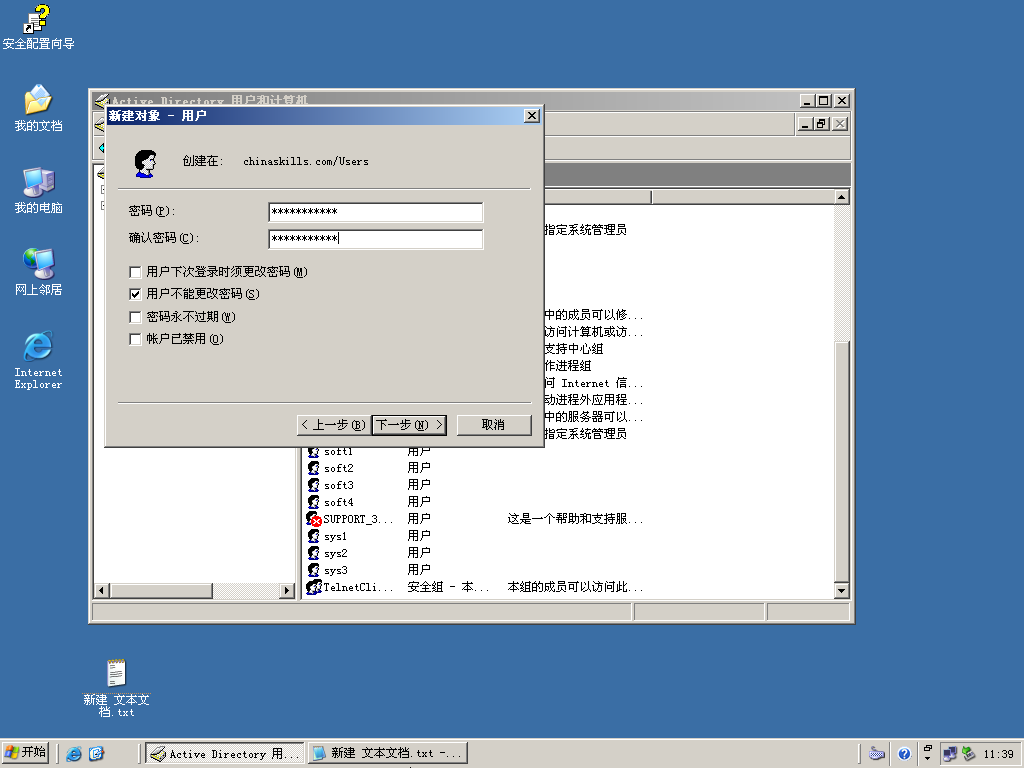Viewport: 1024px width, 768px height.
Task: Close the 新建对象 - 用户 dialog
Action: point(532,116)
